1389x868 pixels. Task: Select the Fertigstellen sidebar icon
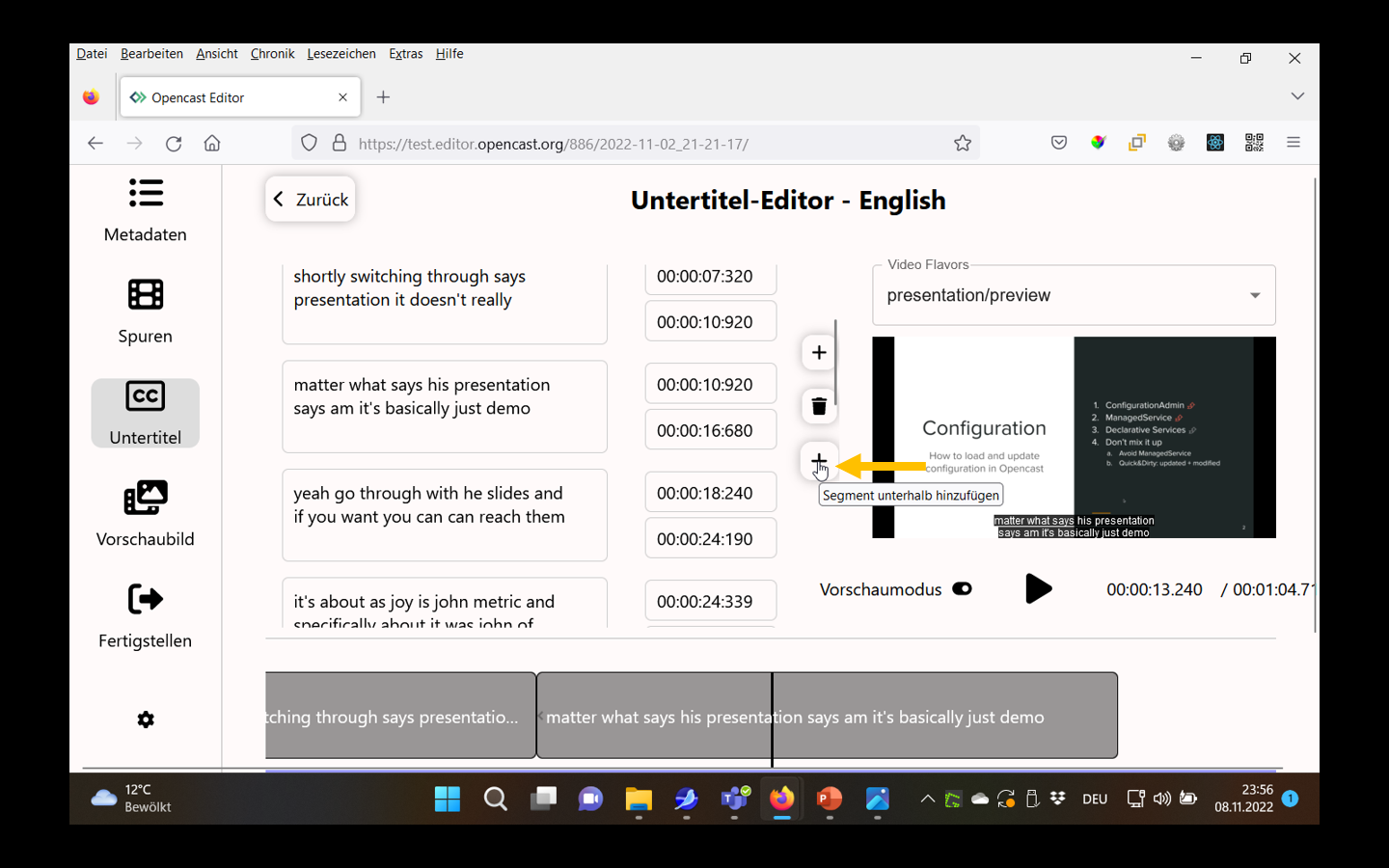pyautogui.click(x=145, y=615)
